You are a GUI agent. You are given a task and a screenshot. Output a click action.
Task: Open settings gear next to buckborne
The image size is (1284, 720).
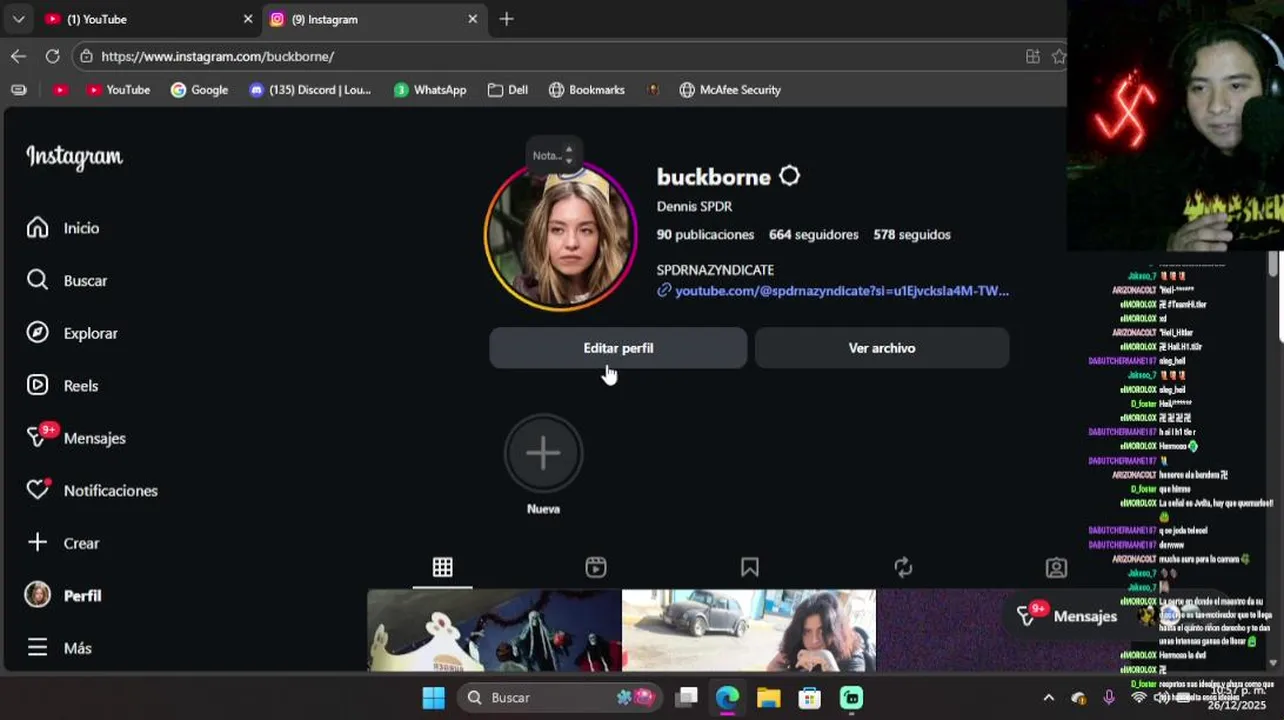point(789,176)
